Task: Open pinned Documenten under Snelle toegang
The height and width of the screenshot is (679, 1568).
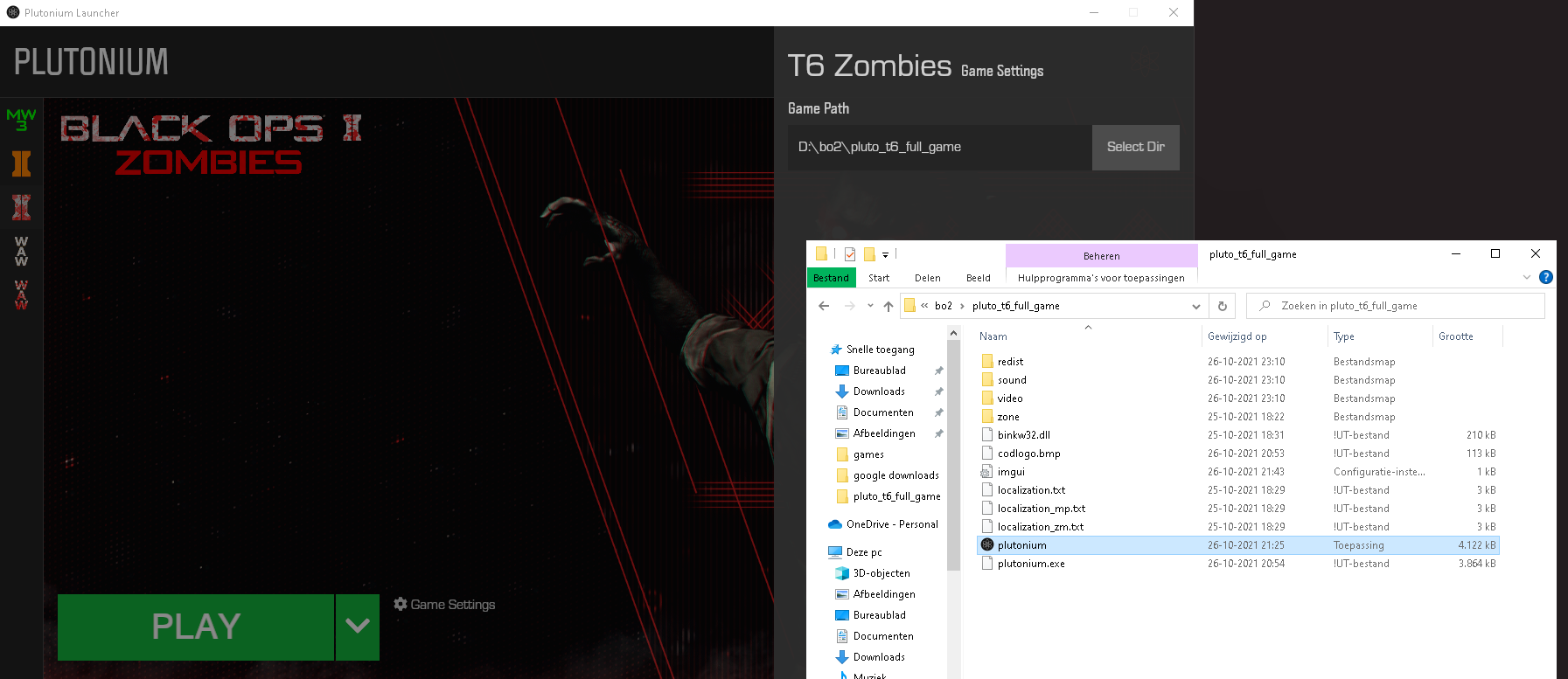Action: (x=883, y=412)
